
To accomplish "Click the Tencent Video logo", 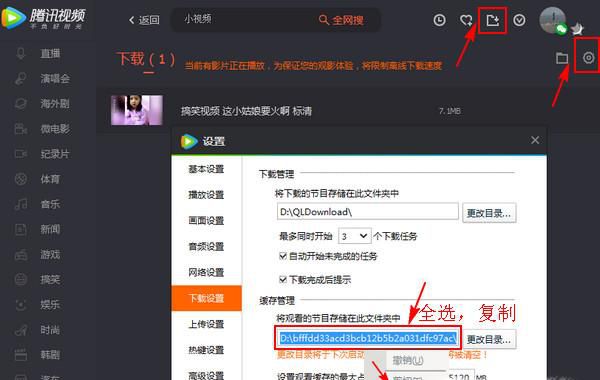I will click(43, 18).
